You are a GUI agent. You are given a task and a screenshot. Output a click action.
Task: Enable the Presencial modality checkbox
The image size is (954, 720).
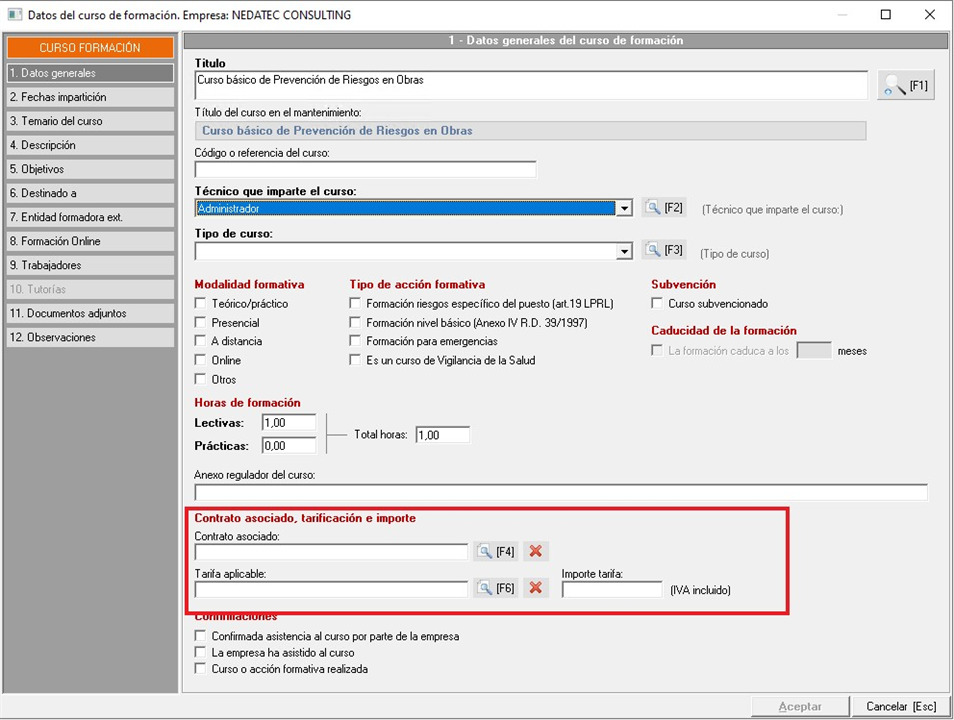201,323
